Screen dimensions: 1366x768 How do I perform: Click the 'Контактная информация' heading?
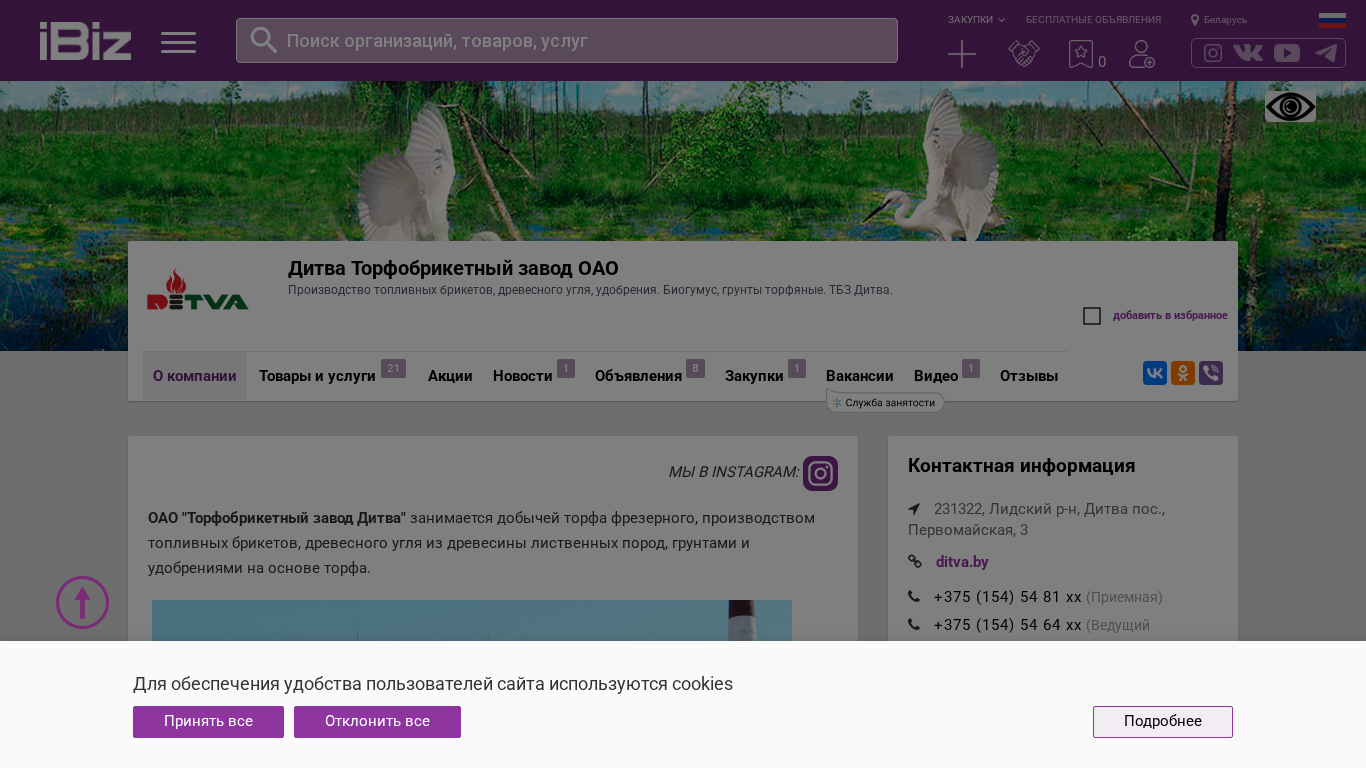pyautogui.click(x=1021, y=466)
